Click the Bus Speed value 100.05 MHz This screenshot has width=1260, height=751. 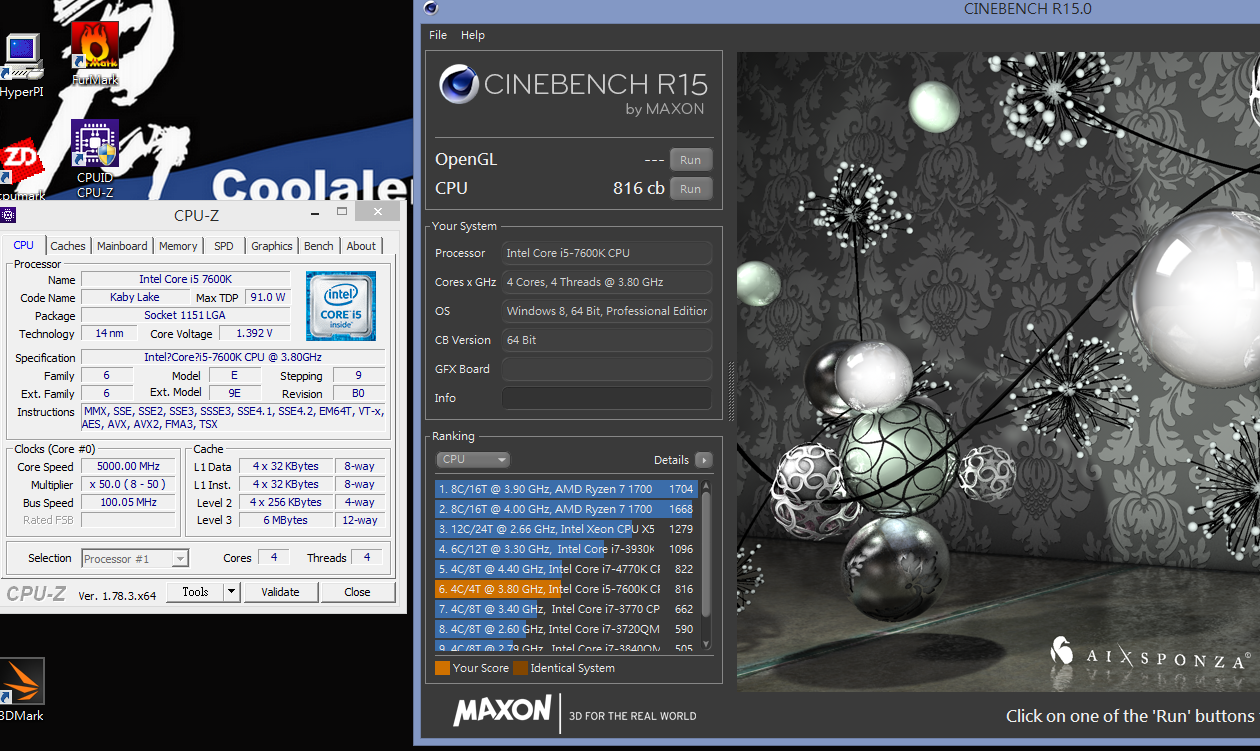click(129, 503)
